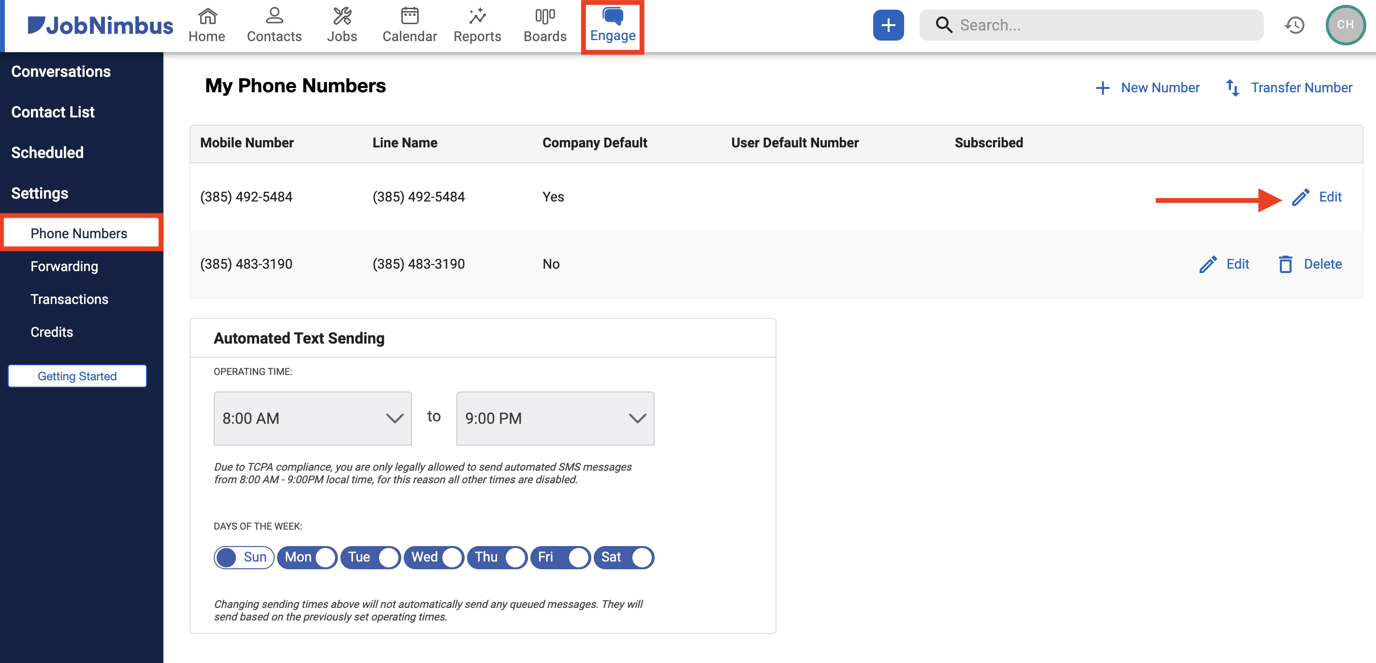Open the Calendar icon
Image resolution: width=1376 pixels, height=663 pixels.
point(409,24)
